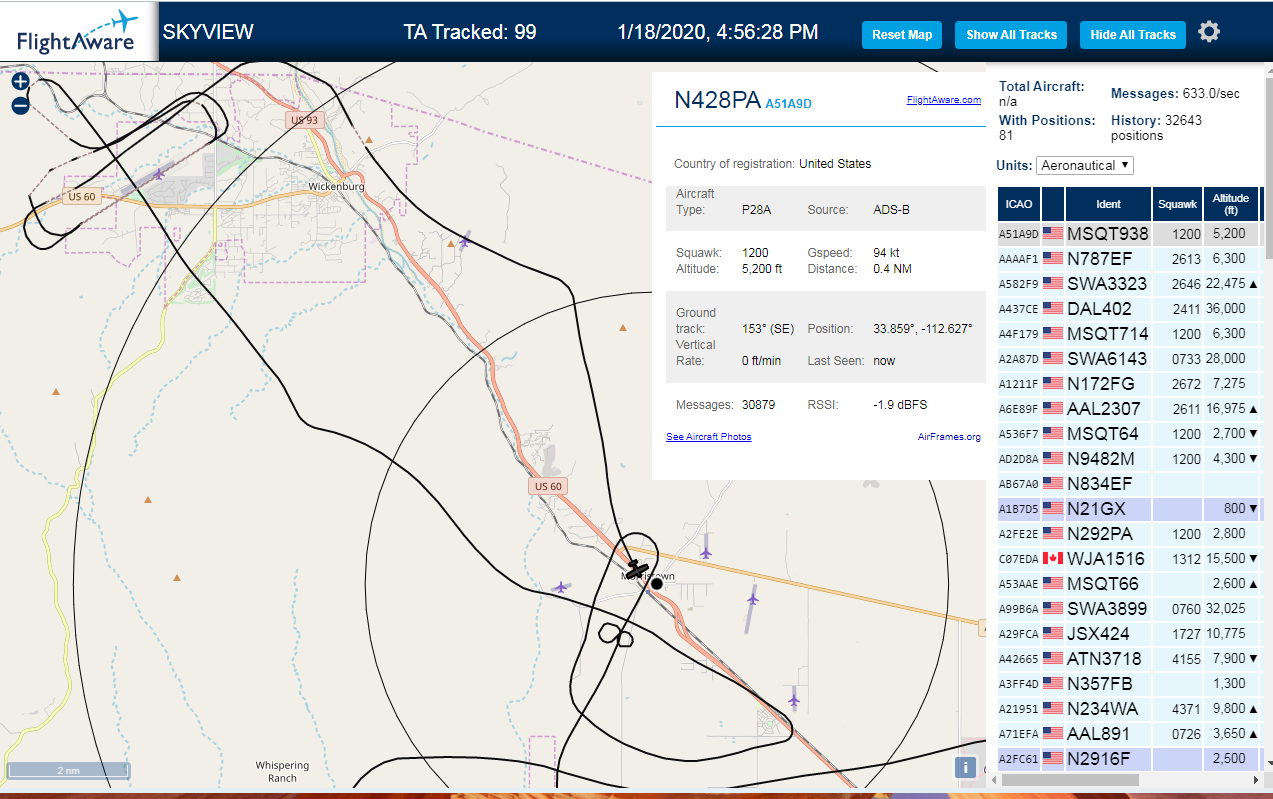The width and height of the screenshot is (1273, 799).
Task: Select purple aircraft icon west of Morristown
Action: (x=561, y=587)
